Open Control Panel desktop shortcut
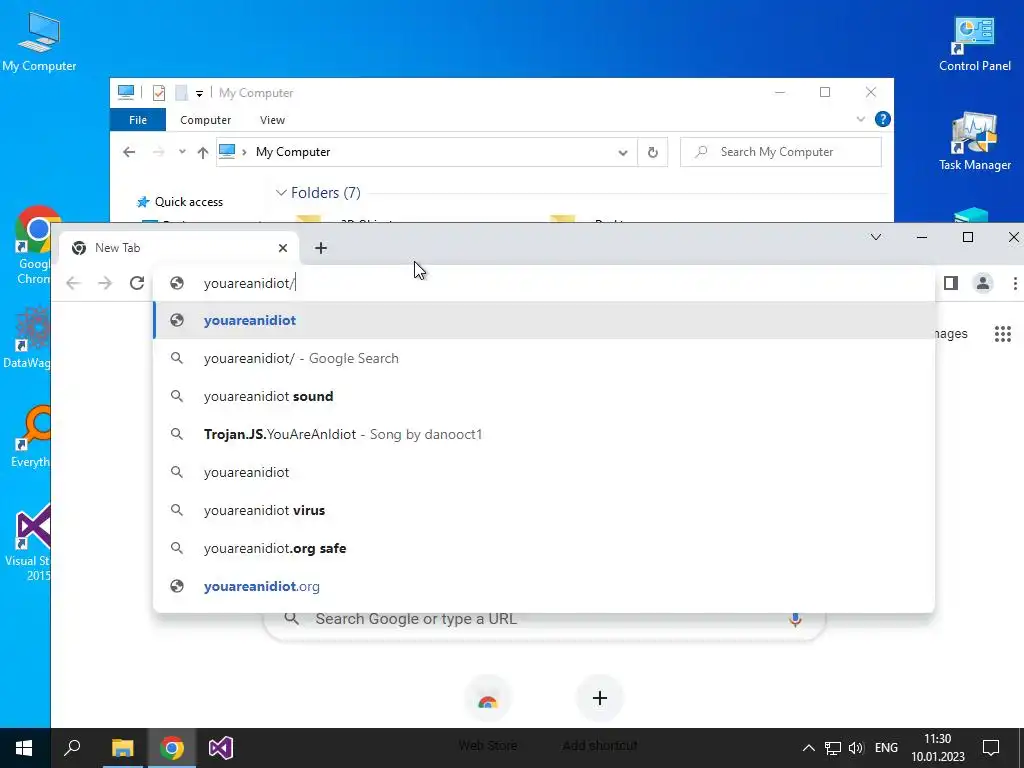This screenshot has width=1024, height=768. coord(974,43)
